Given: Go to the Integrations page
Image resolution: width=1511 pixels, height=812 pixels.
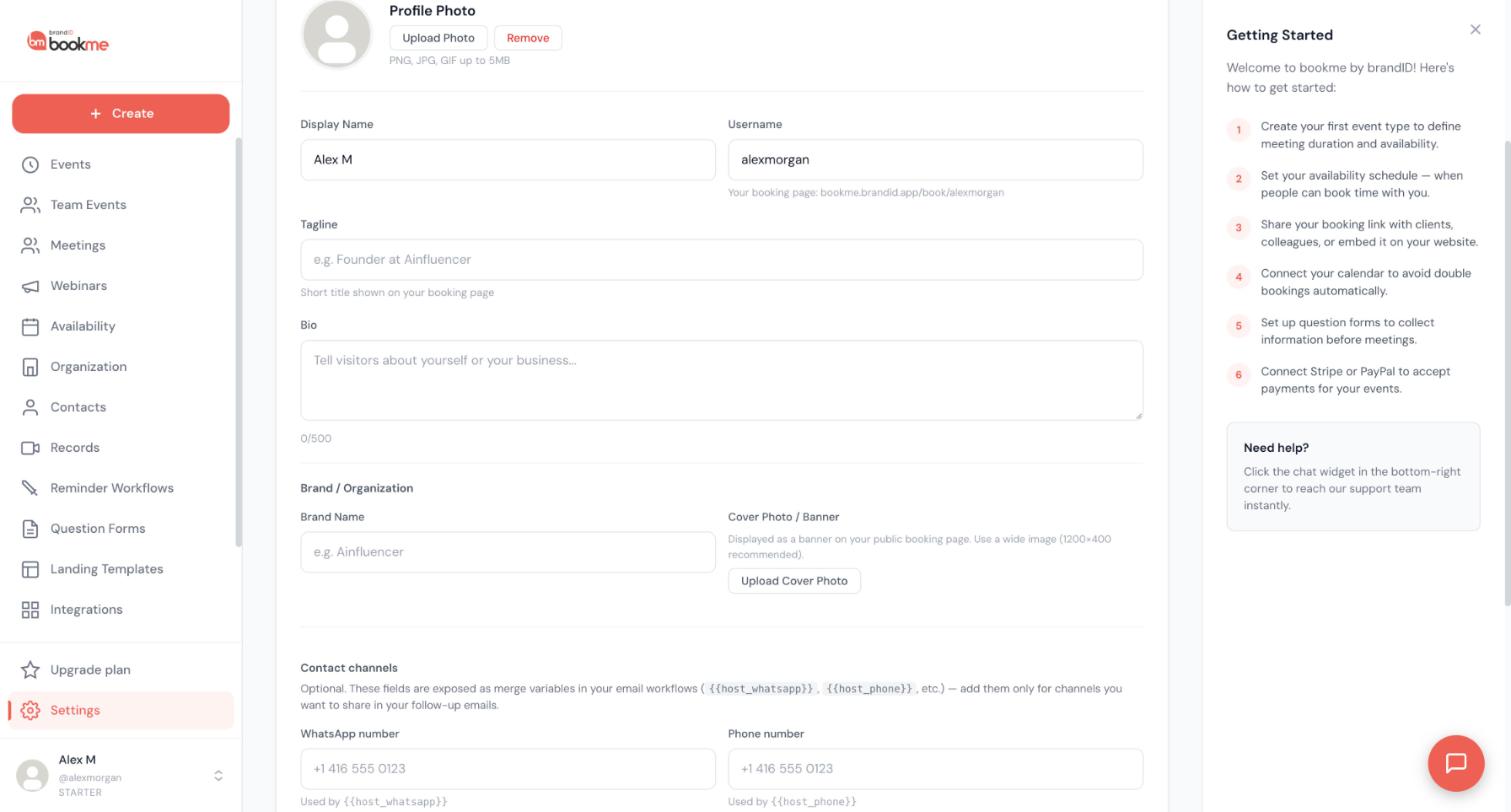Looking at the screenshot, I should pyautogui.click(x=120, y=610).
